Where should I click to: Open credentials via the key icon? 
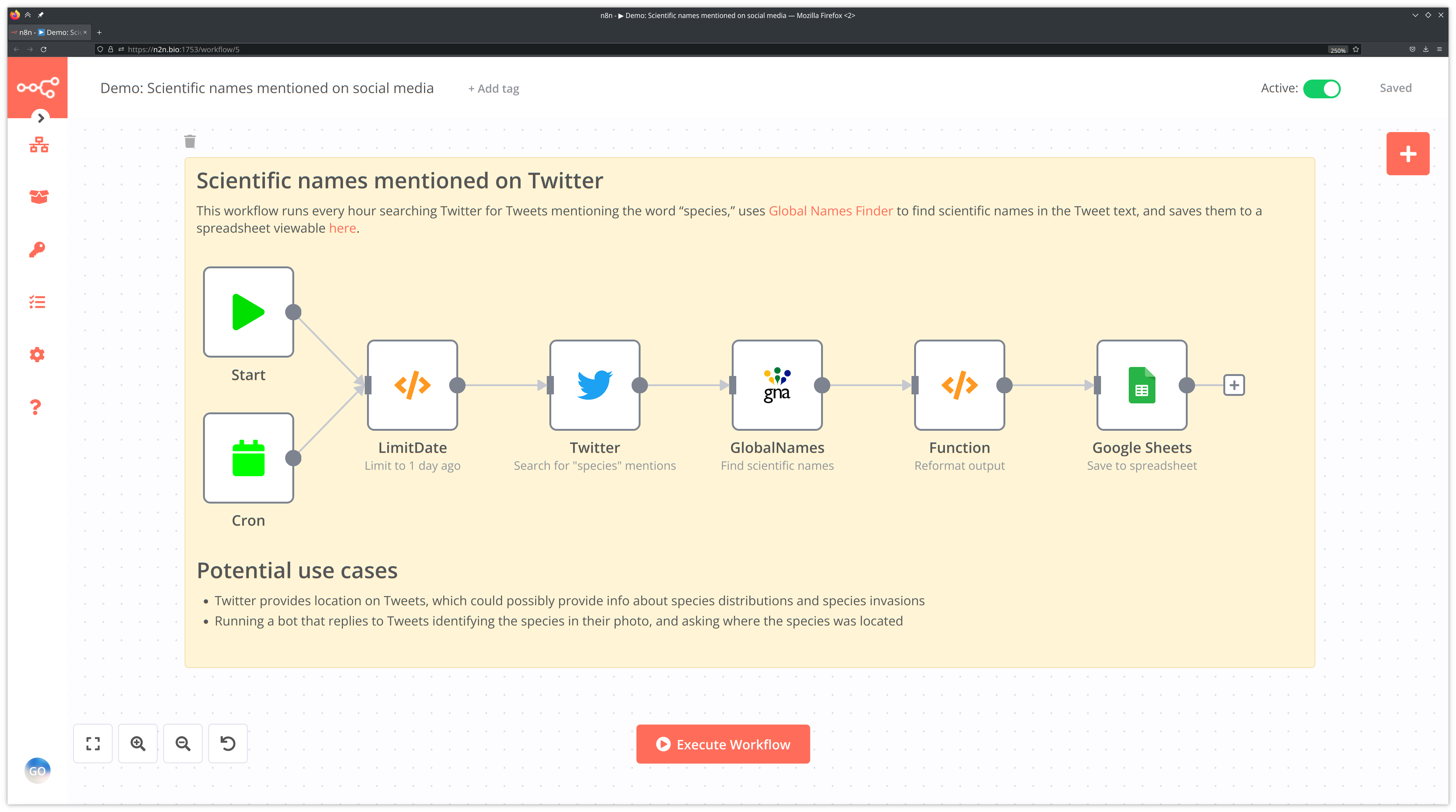click(x=37, y=249)
